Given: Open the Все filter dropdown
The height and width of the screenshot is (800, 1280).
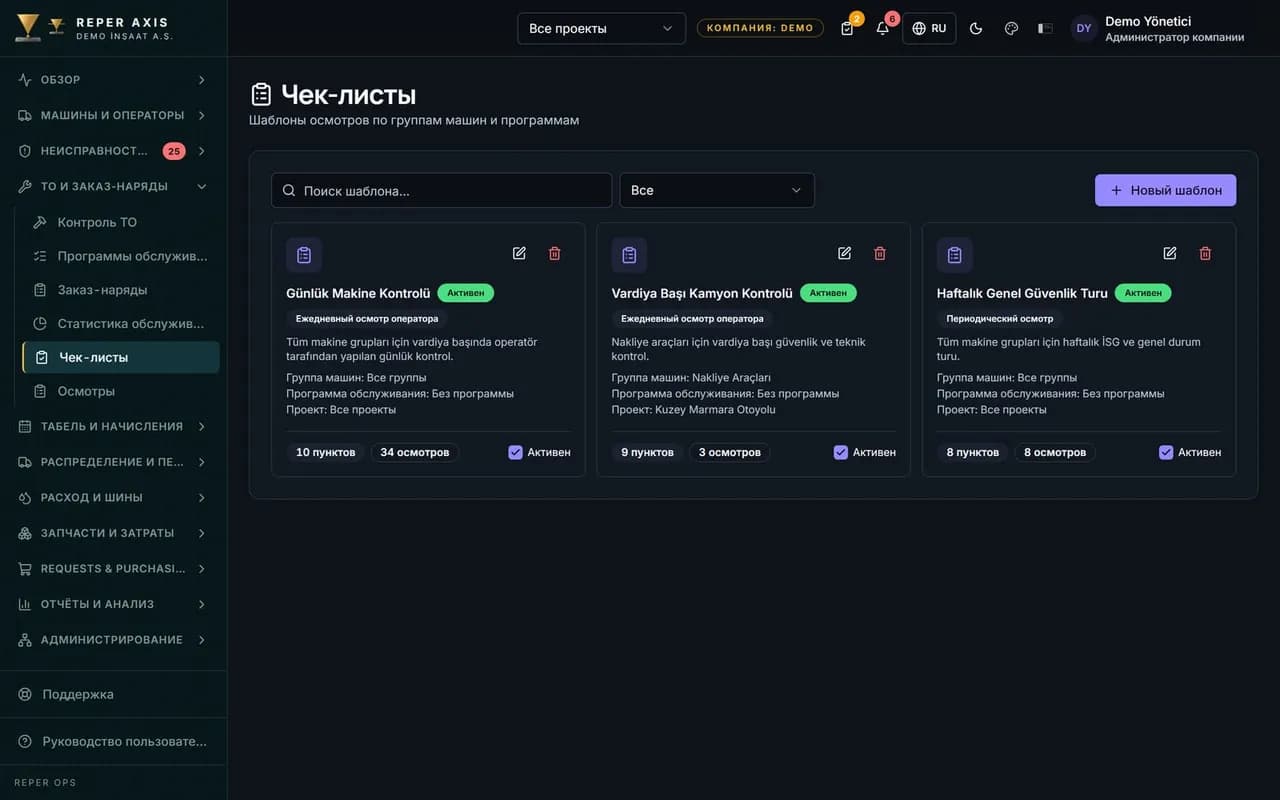Looking at the screenshot, I should 717,190.
